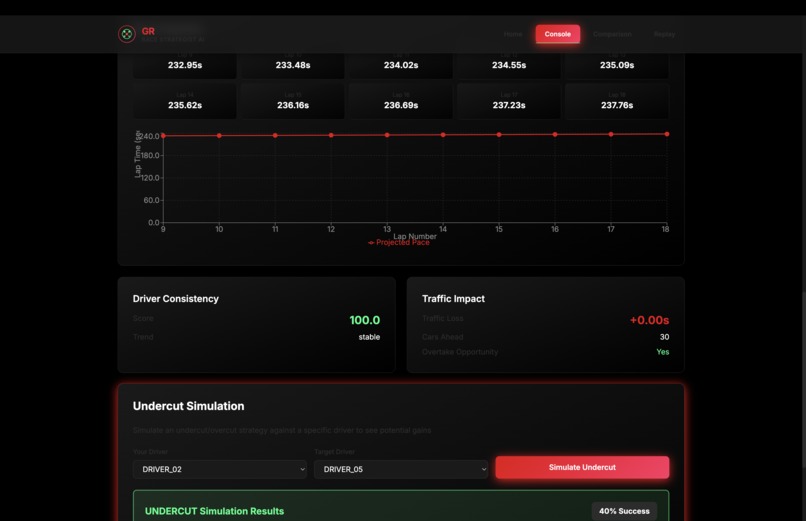This screenshot has width=806, height=521.
Task: Select the chart data point at lap 15
Action: pos(499,135)
